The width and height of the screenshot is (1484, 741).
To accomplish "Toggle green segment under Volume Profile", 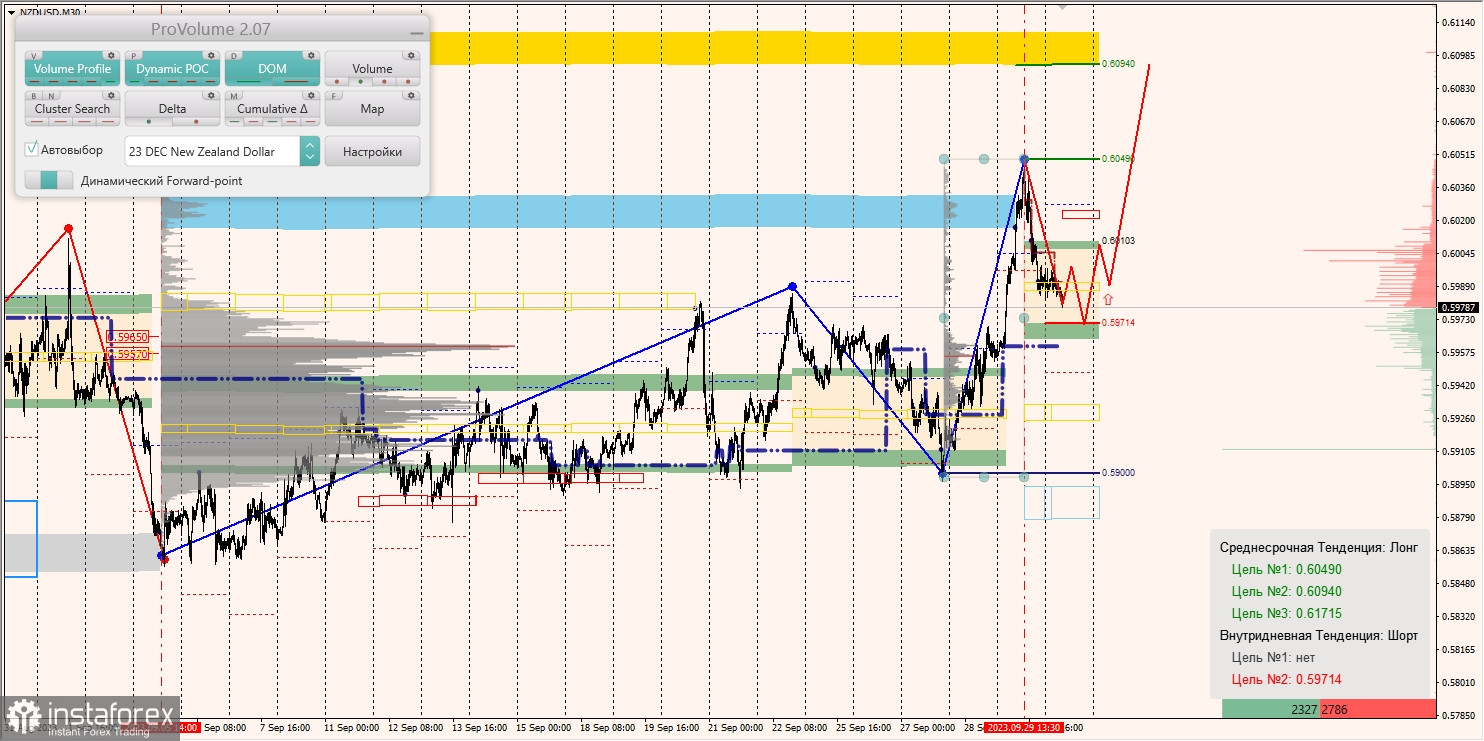I will (110, 82).
